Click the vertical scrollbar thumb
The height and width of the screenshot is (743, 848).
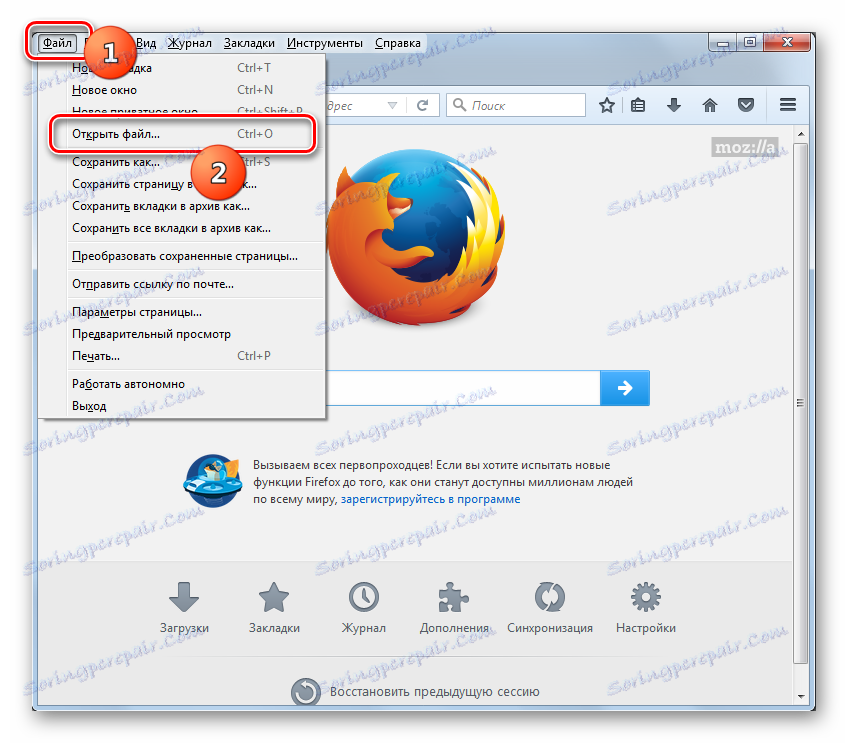pyautogui.click(x=801, y=403)
